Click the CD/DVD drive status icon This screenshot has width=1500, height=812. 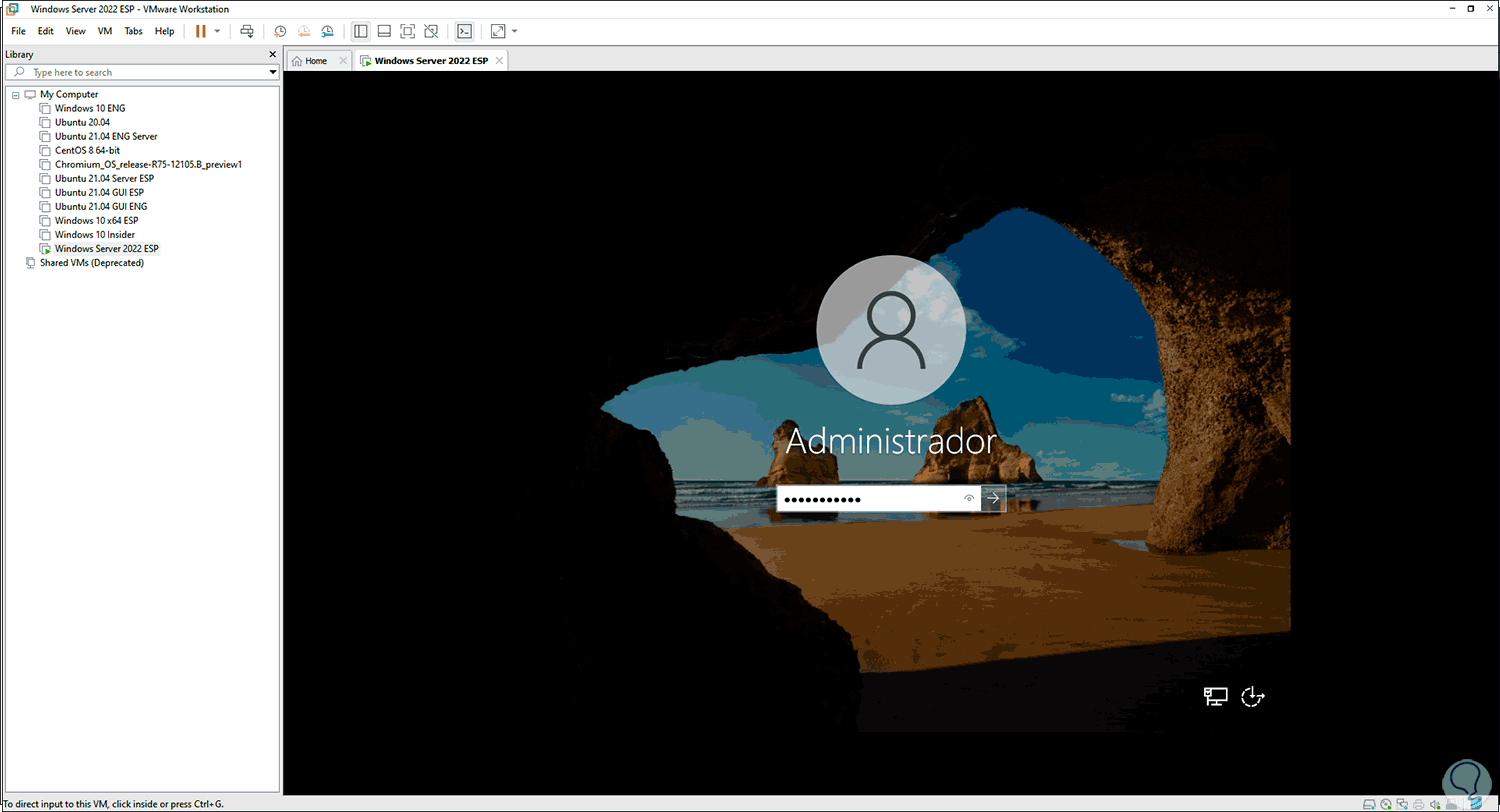click(x=1385, y=804)
